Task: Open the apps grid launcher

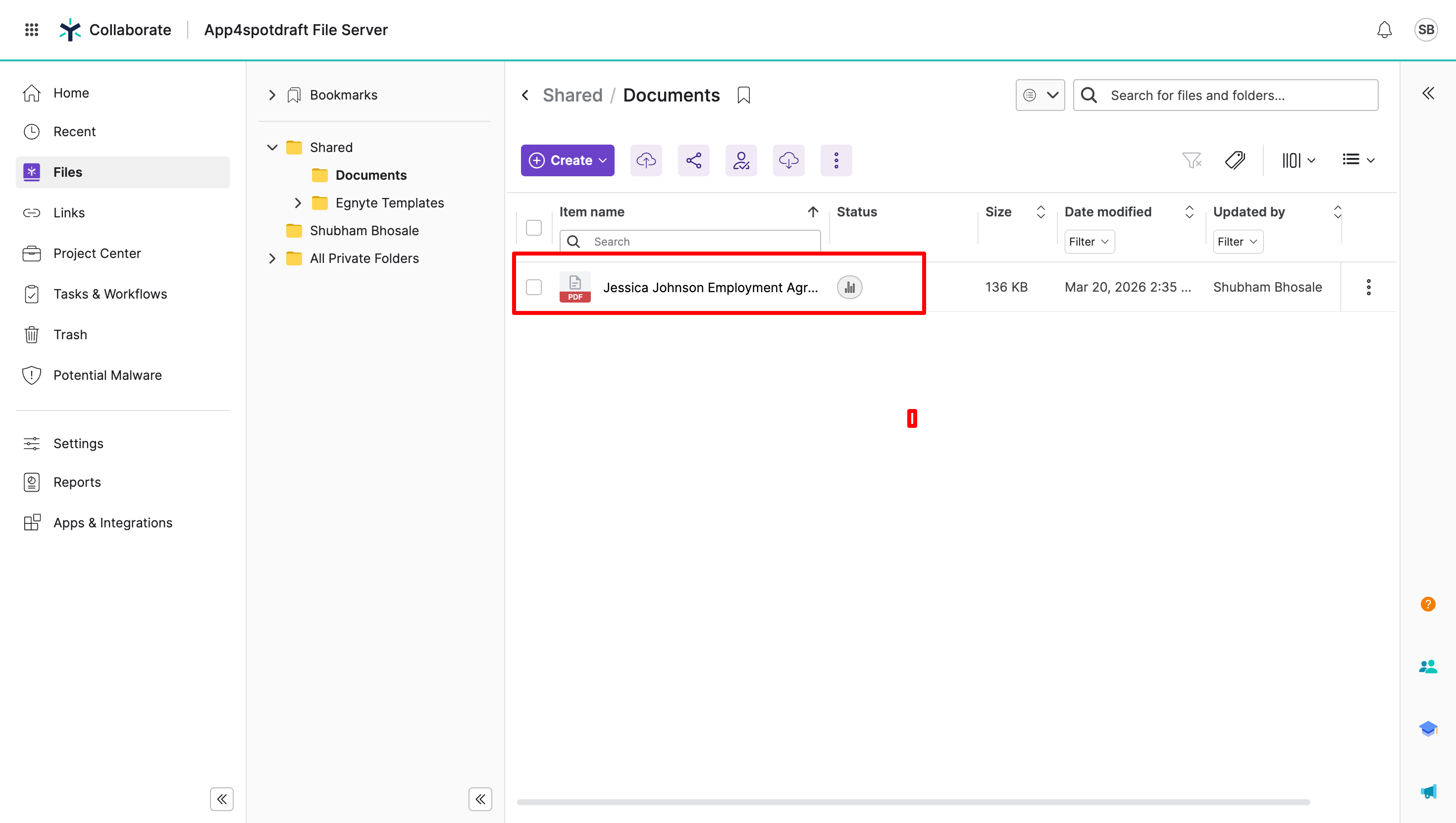Action: (x=32, y=29)
